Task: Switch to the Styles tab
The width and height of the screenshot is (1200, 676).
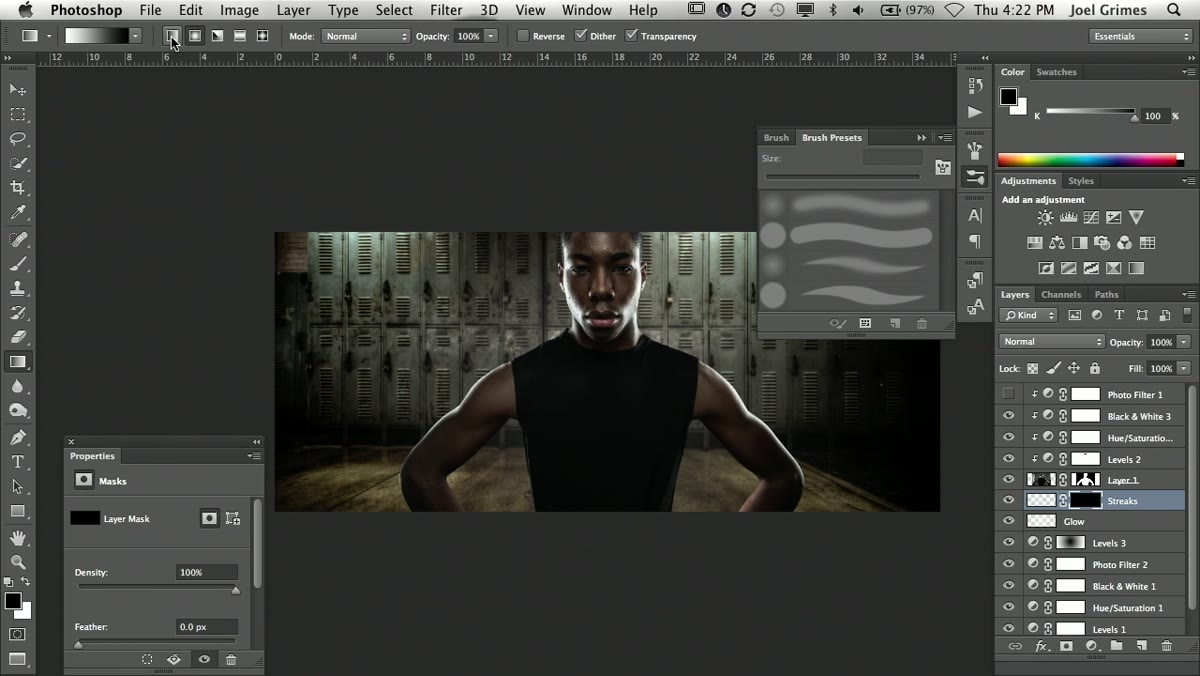Action: pos(1081,181)
